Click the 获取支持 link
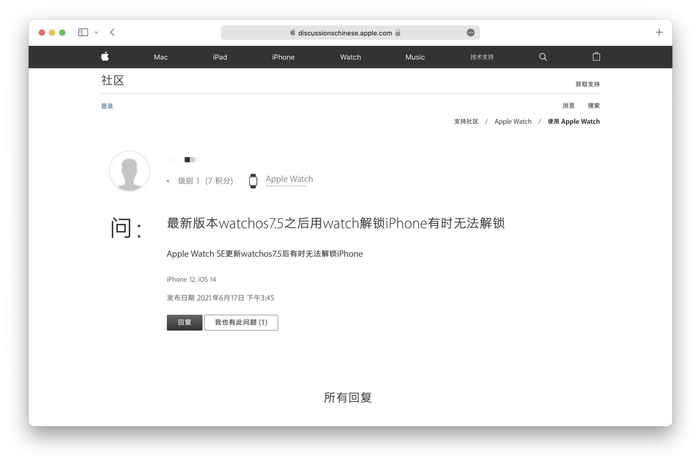This screenshot has width=700, height=464. (588, 84)
